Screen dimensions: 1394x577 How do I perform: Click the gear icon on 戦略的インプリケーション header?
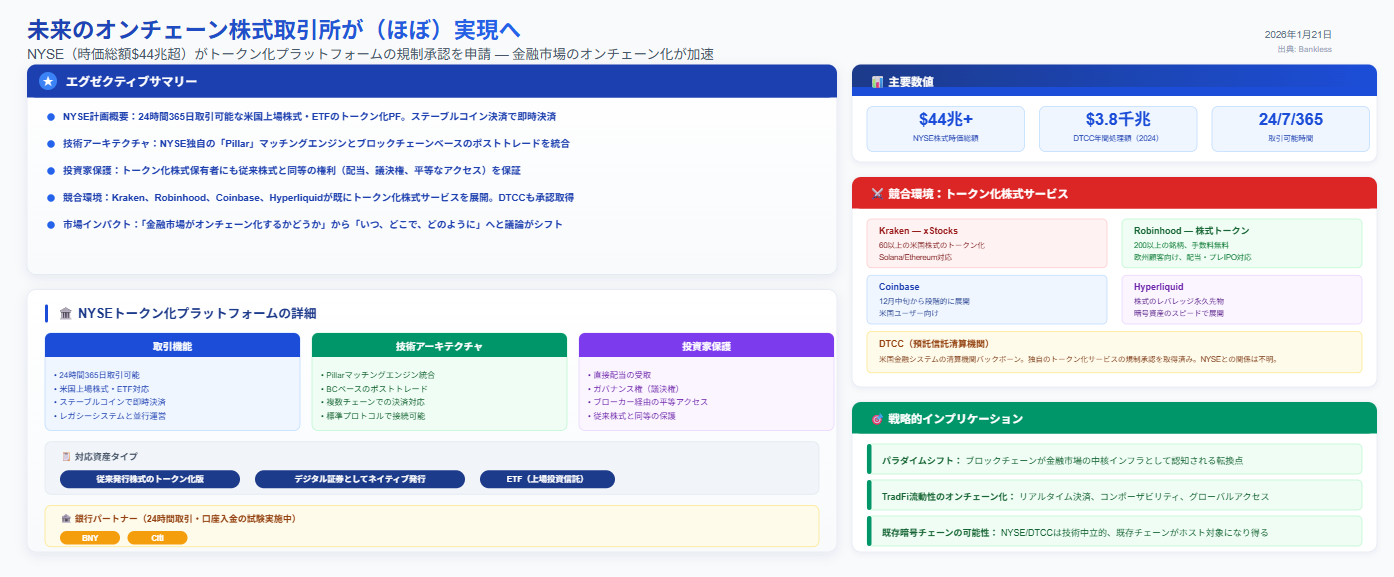tap(878, 418)
